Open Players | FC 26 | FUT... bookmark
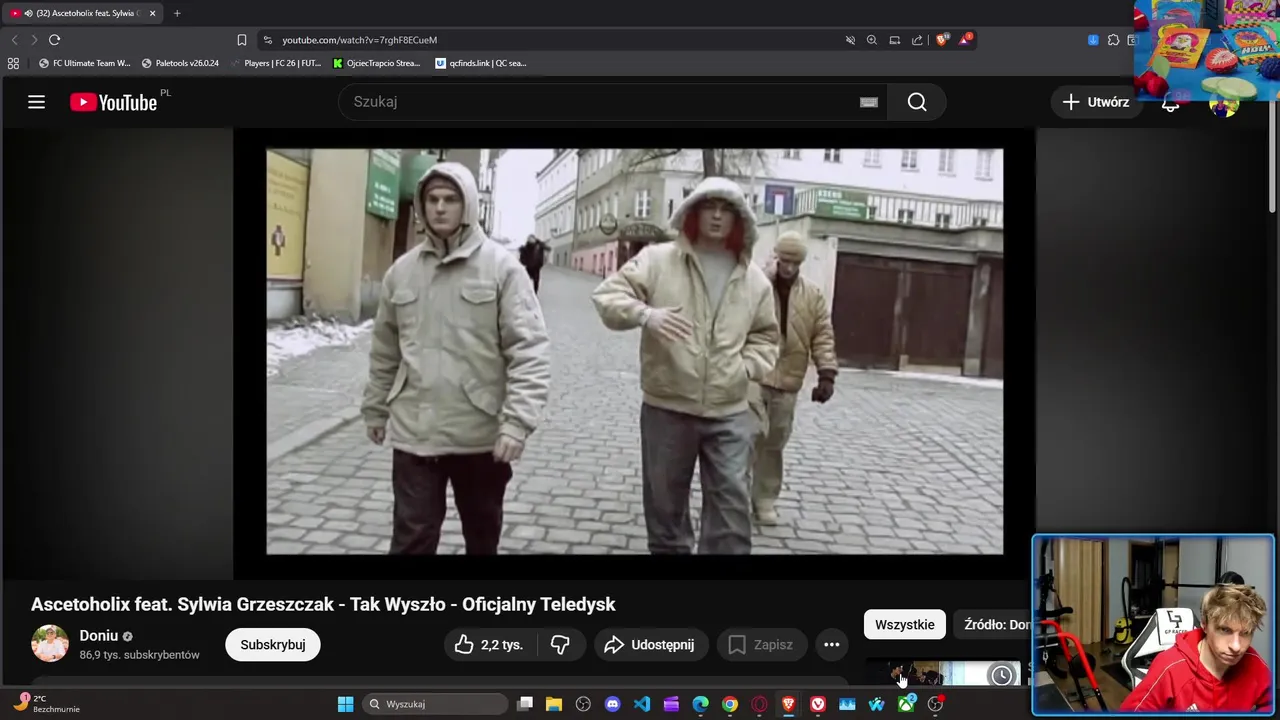Viewport: 1280px width, 720px height. click(276, 63)
